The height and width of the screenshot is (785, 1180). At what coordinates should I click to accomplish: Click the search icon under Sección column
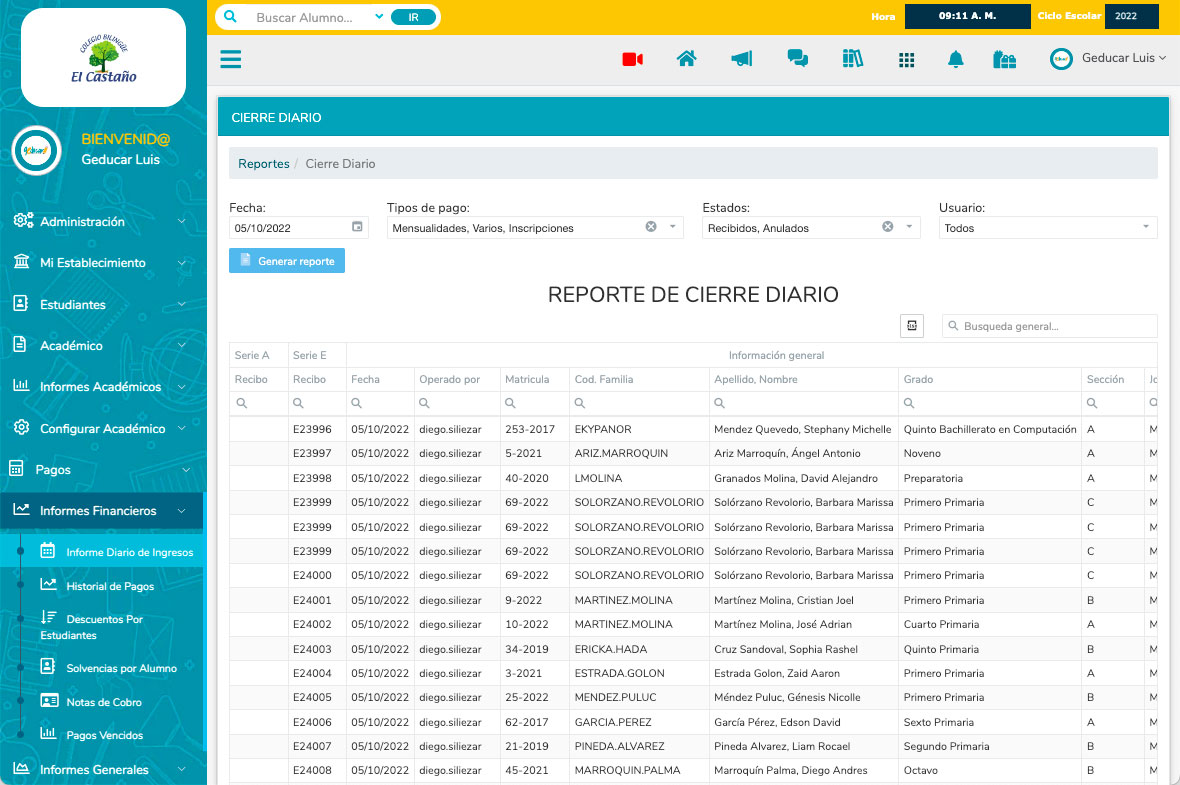point(1092,403)
